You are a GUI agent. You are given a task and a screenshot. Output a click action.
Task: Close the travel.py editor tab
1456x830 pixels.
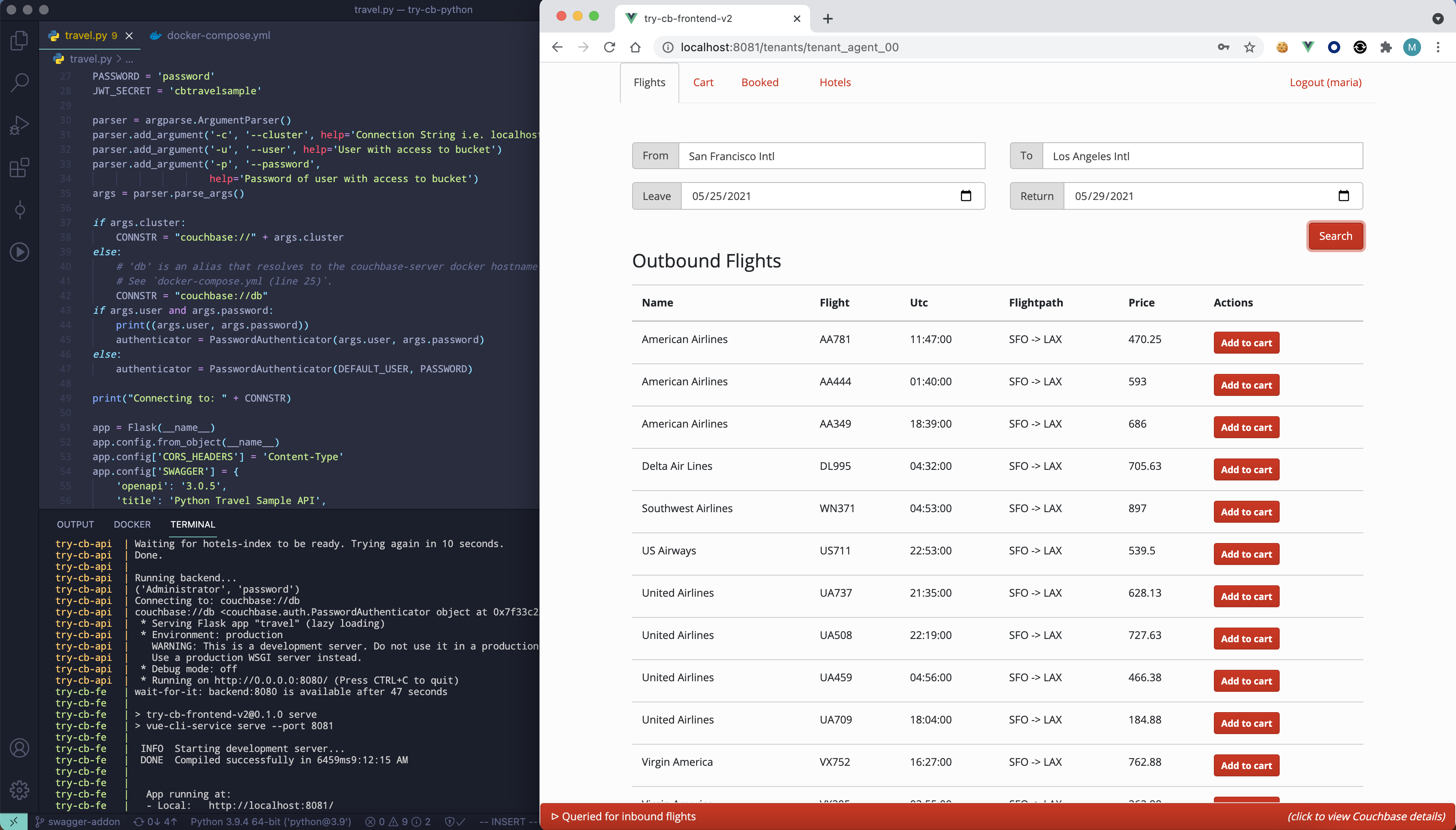pyautogui.click(x=129, y=35)
